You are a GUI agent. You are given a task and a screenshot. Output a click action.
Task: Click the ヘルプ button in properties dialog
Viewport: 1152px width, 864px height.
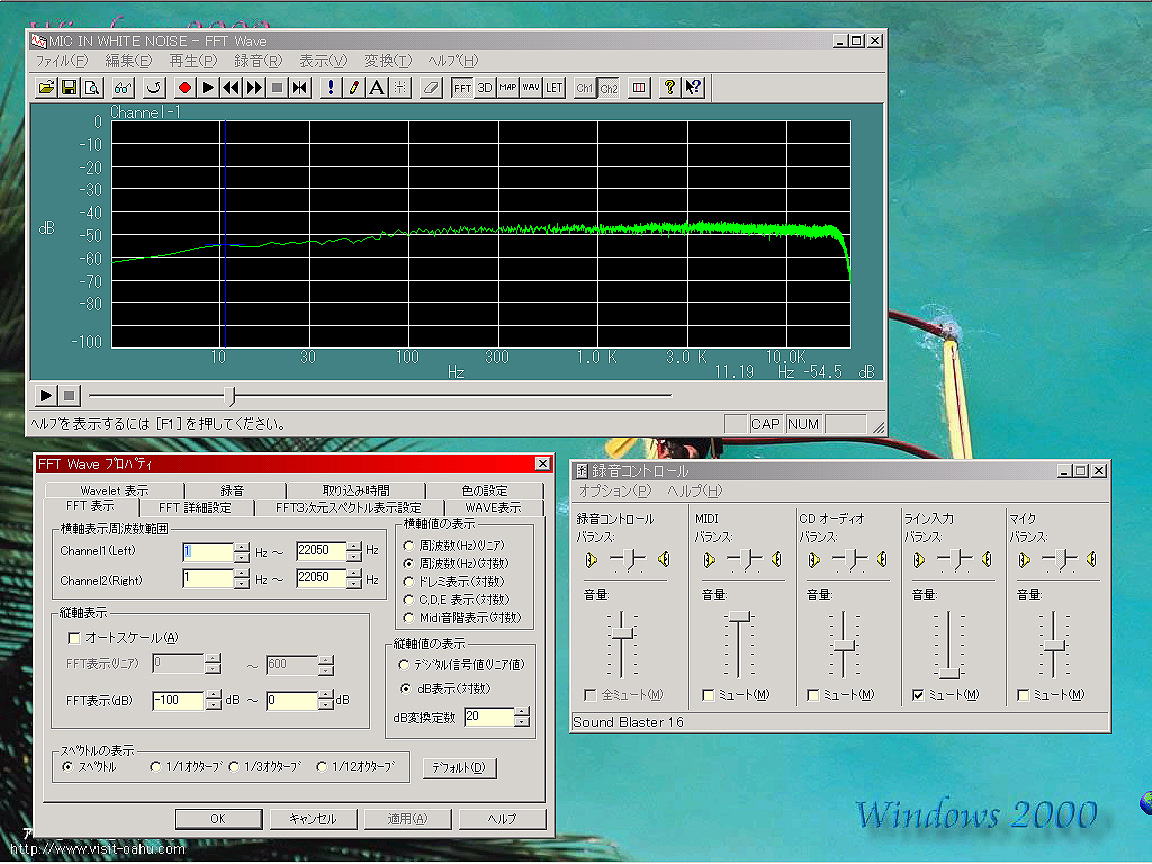[x=503, y=818]
